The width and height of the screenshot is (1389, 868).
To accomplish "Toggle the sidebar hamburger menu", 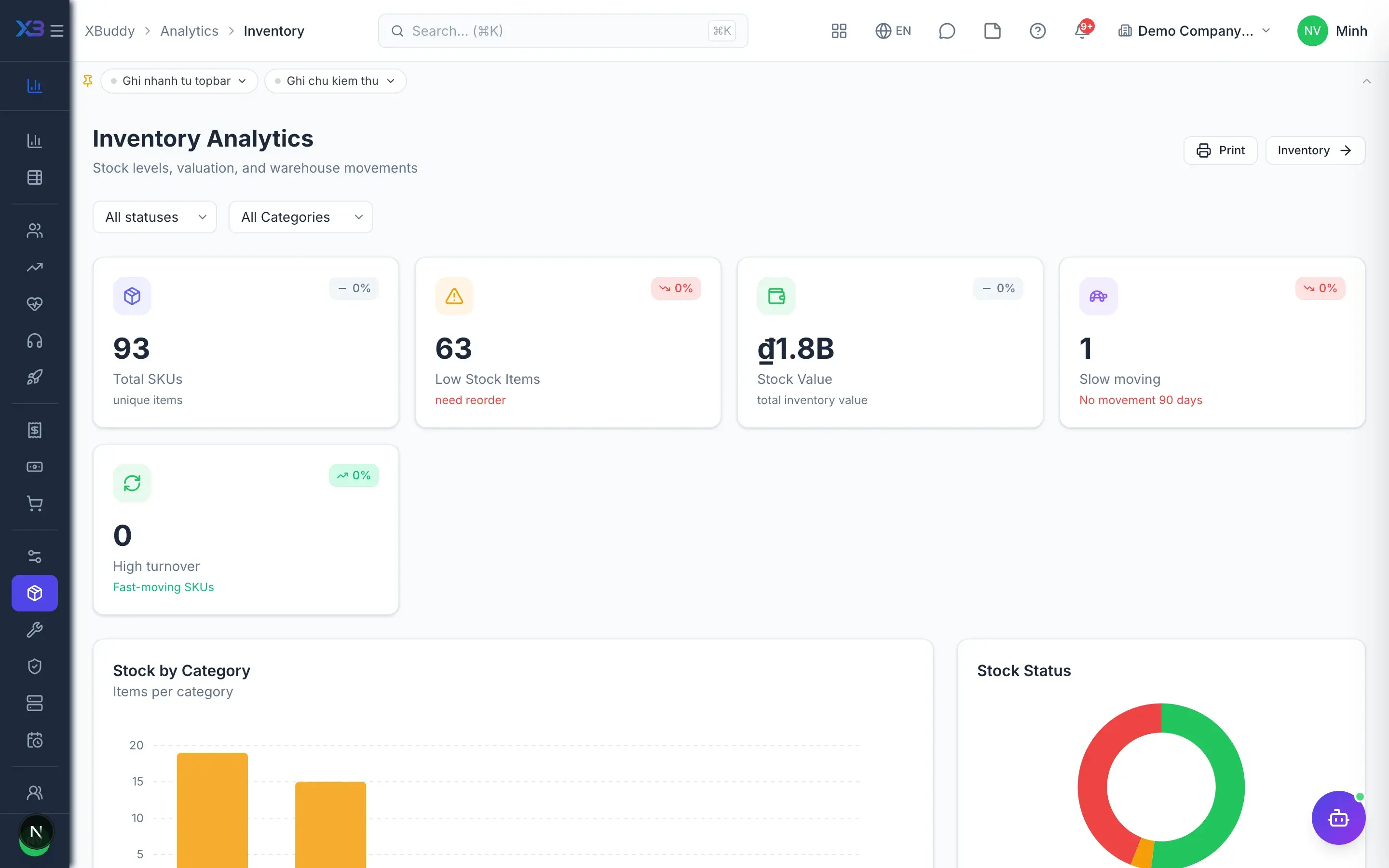I will point(57,30).
